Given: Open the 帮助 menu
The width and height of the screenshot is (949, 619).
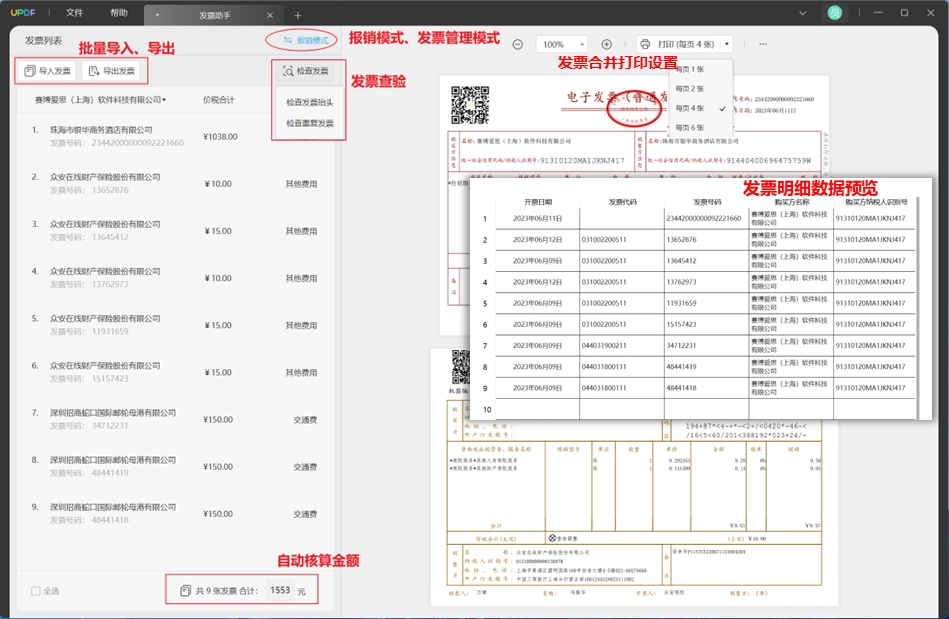Looking at the screenshot, I should point(119,13).
